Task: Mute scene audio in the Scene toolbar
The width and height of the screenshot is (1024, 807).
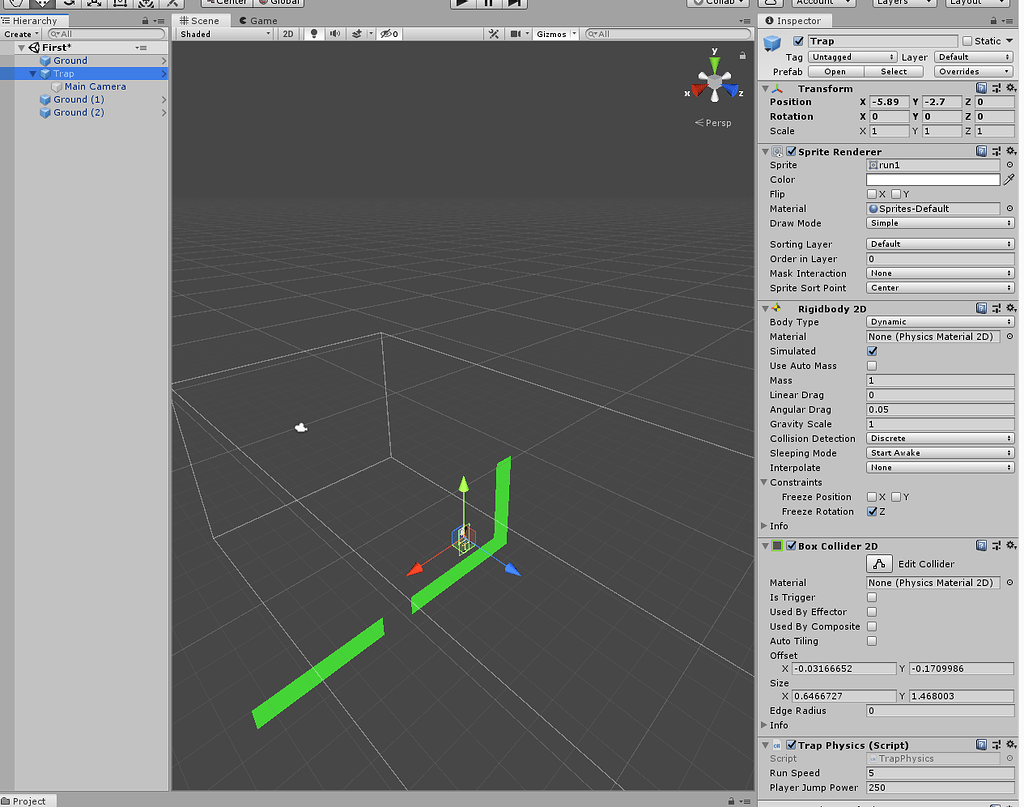Action: pos(335,33)
